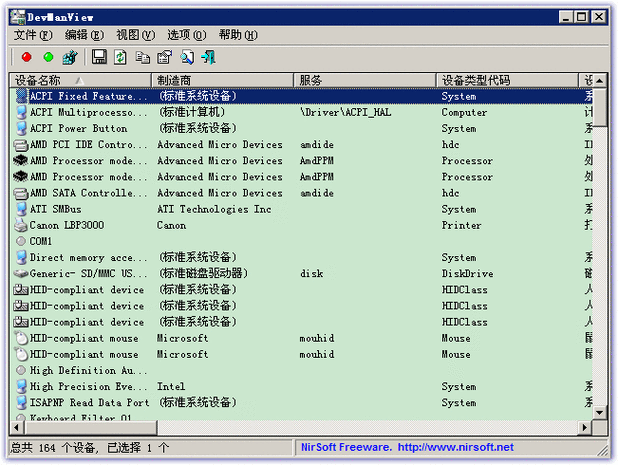Click the Intel manufacturer cell
The height and width of the screenshot is (465, 618).
[171, 386]
